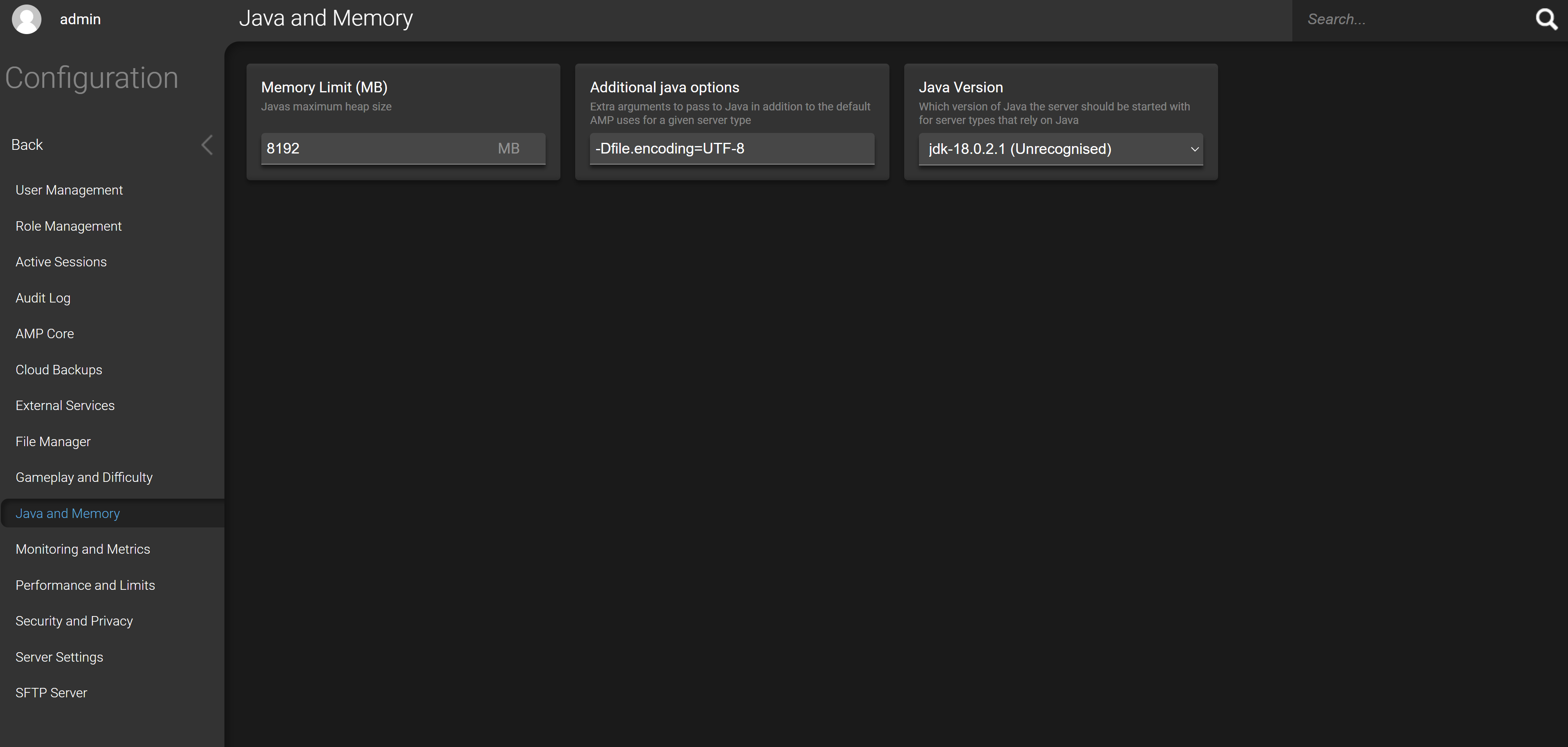The image size is (1568, 747).
Task: Click the admin username label
Action: [80, 19]
